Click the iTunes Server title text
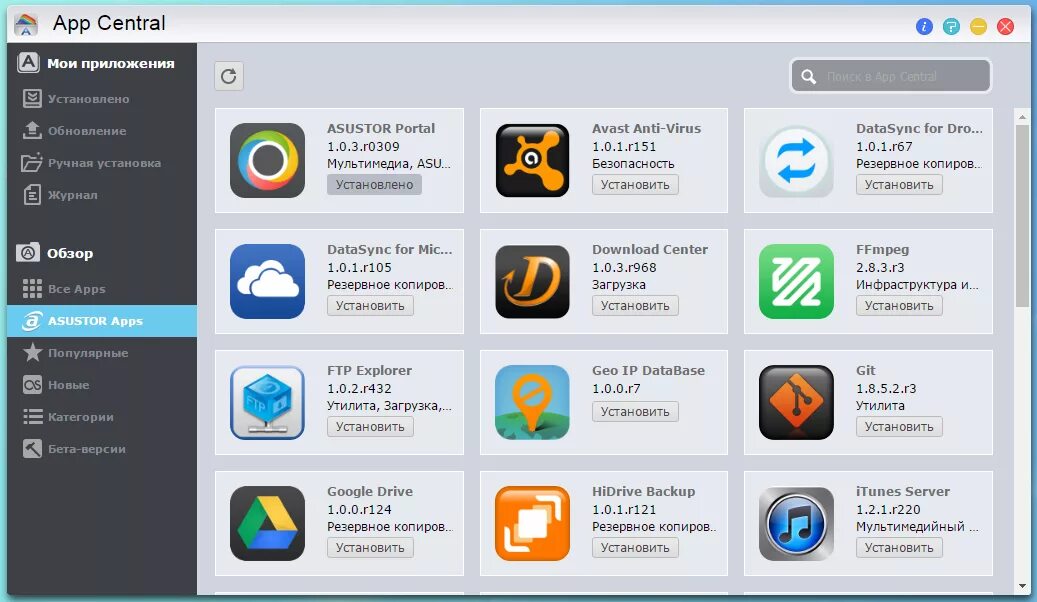The image size is (1037, 602). [x=903, y=492]
